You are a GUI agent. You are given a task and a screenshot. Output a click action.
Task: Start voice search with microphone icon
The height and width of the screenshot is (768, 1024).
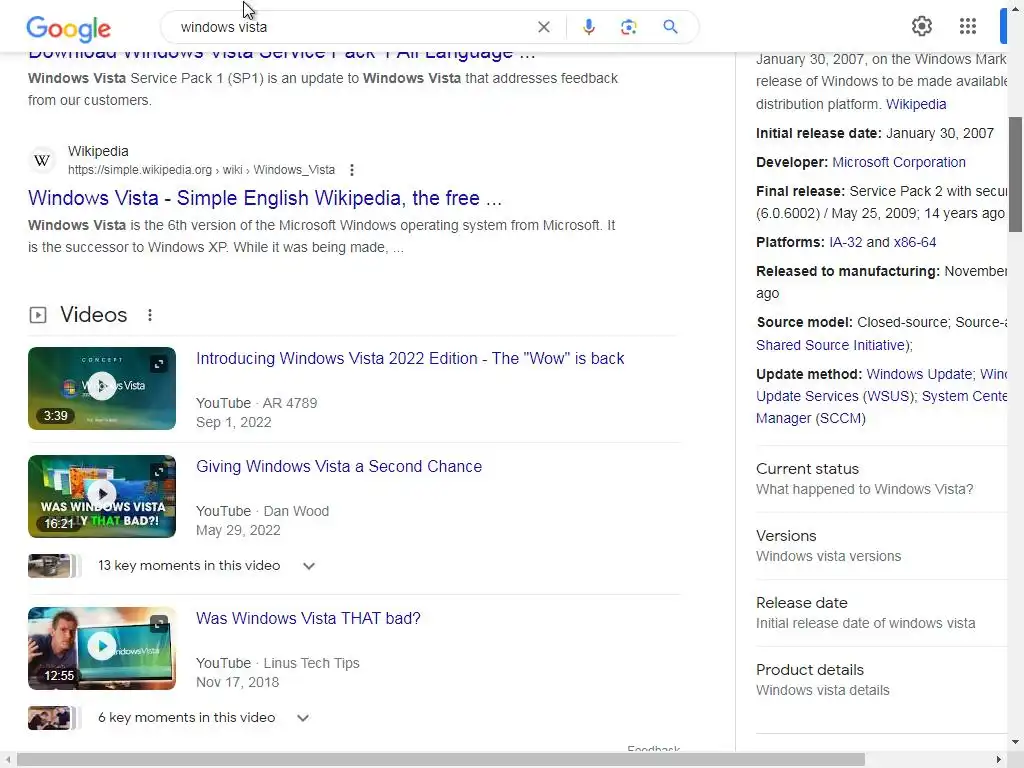pyautogui.click(x=588, y=27)
